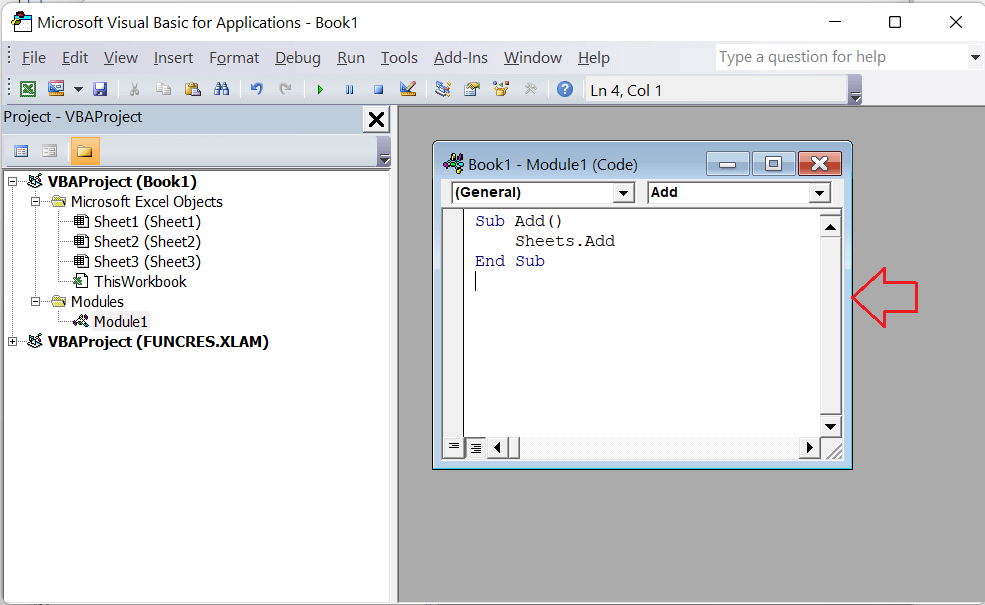Screen dimensions: 985x605
Task: Select Sheet3 (Sheet3) in the project tree
Action: [147, 262]
